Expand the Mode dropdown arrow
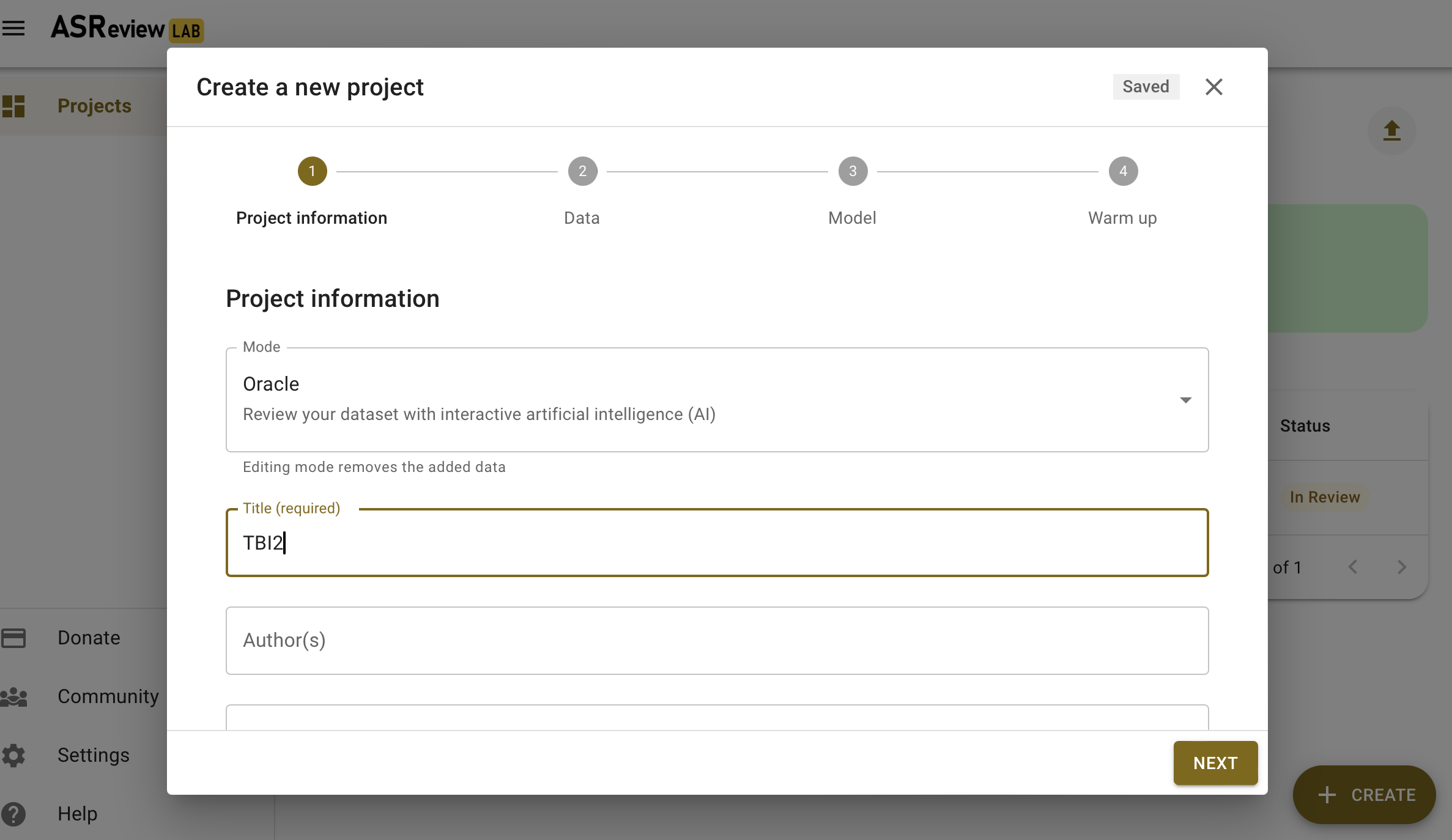The image size is (1452, 840). pyautogui.click(x=1185, y=400)
